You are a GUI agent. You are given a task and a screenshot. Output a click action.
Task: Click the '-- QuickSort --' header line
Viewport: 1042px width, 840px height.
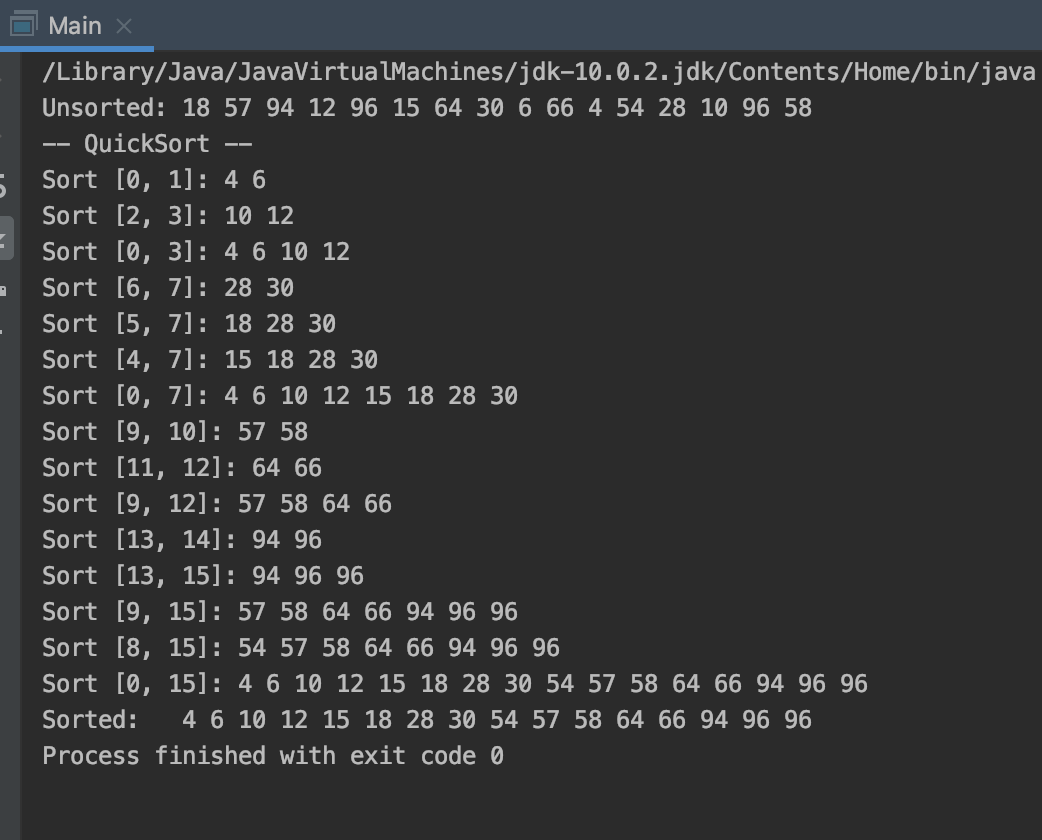(147, 144)
